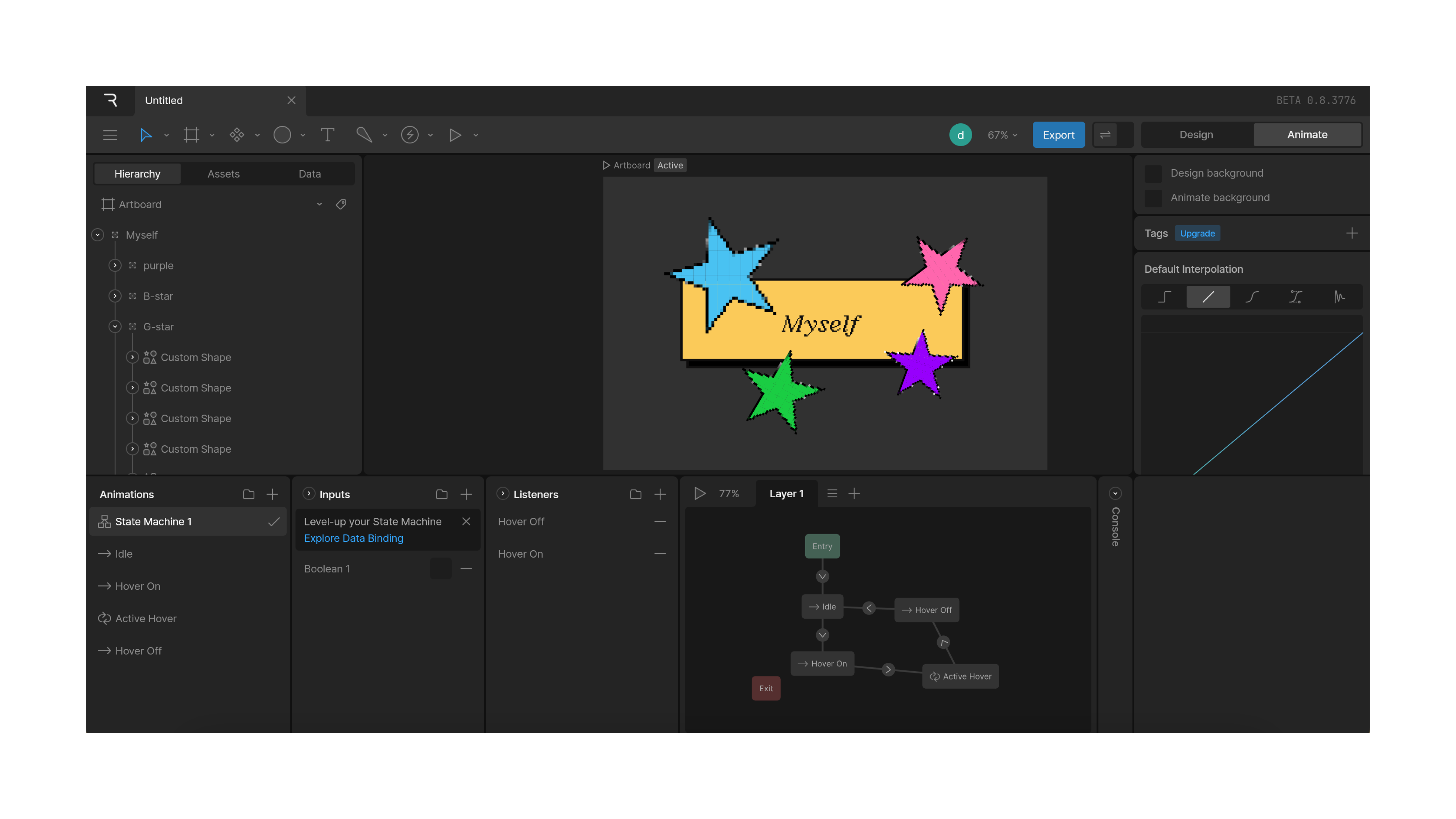Viewport: 1456px width, 819px height.
Task: Pick the component group tool
Action: tap(237, 135)
